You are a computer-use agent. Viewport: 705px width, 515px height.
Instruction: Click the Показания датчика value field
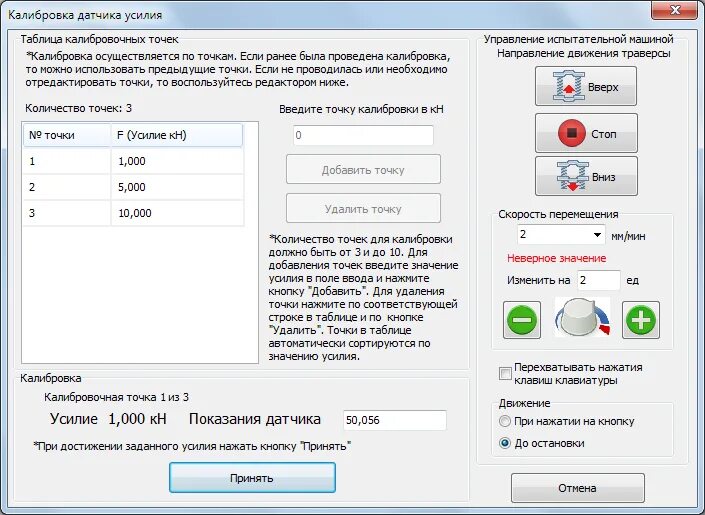click(394, 420)
